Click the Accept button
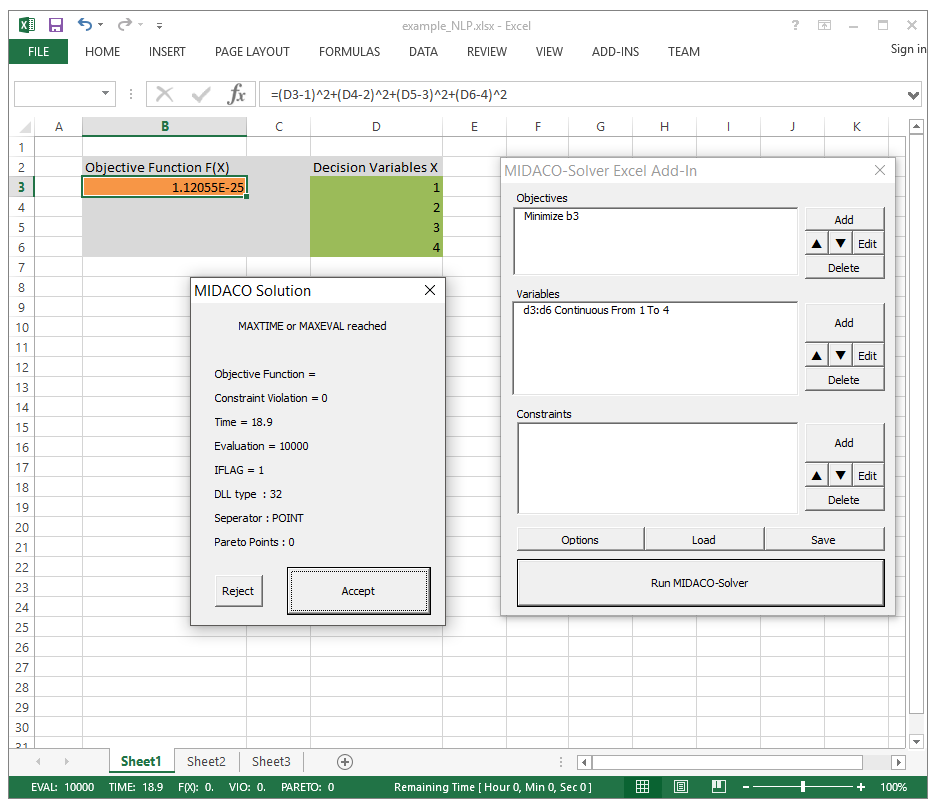936x810 pixels. tap(358, 591)
